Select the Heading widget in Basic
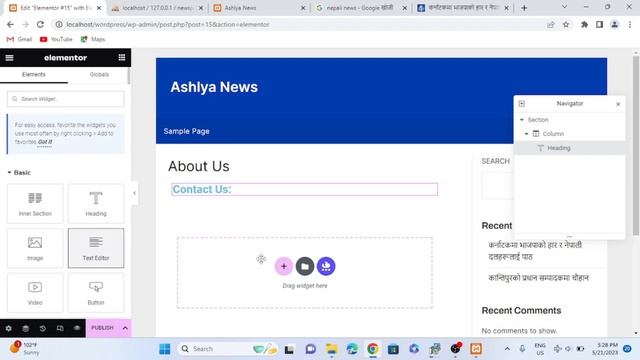This screenshot has height=360, width=640. pyautogui.click(x=96, y=203)
